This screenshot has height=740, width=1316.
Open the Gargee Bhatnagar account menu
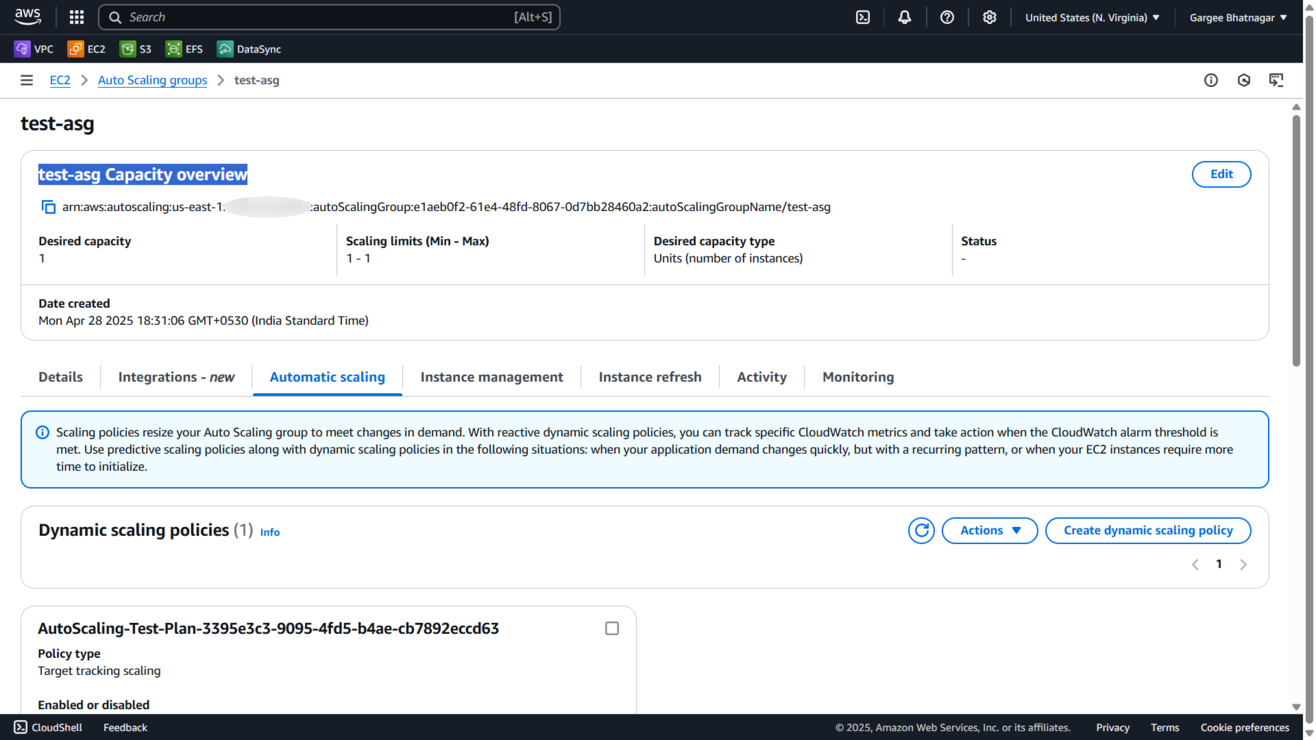pos(1238,17)
